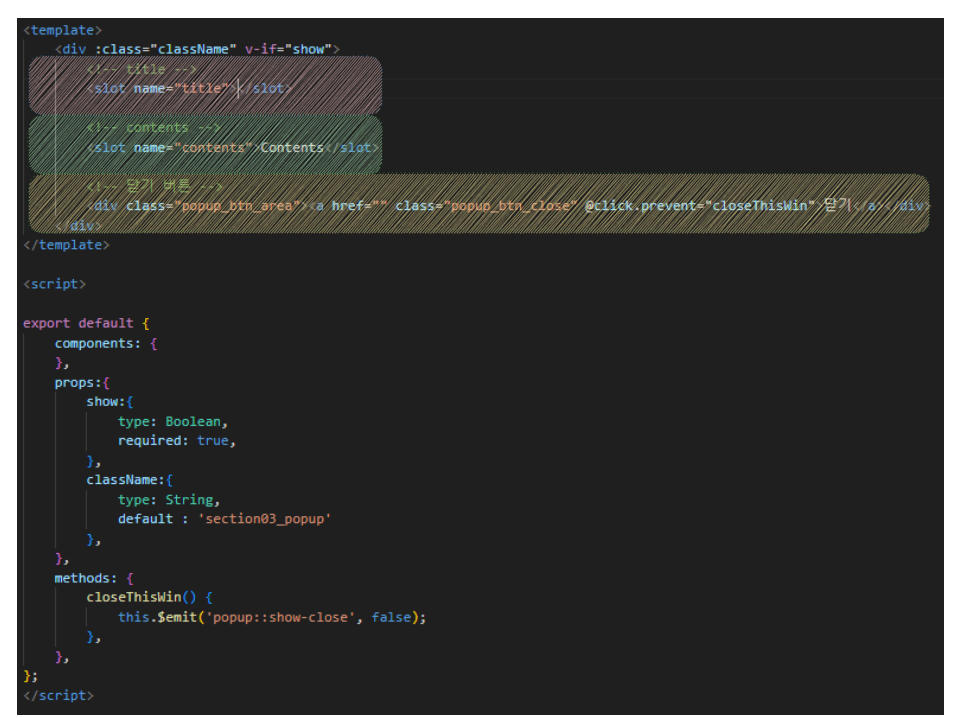Click the closing /script tag
Screen dimensions: 961x718
(59, 696)
